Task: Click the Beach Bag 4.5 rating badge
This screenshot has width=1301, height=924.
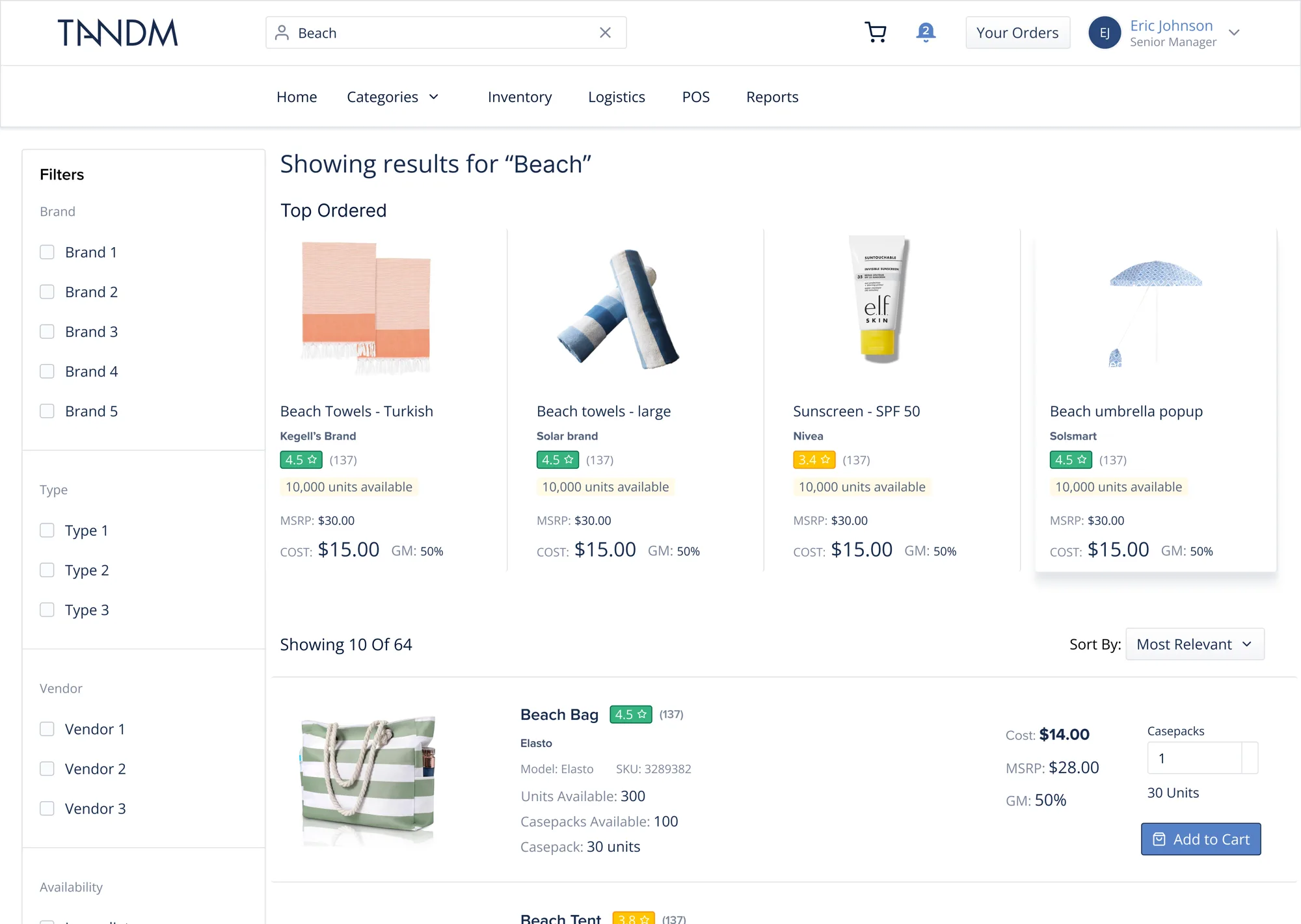Action: (631, 714)
